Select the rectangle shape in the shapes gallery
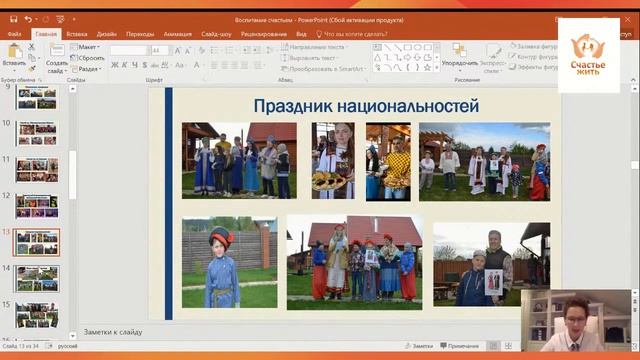 [x=407, y=47]
